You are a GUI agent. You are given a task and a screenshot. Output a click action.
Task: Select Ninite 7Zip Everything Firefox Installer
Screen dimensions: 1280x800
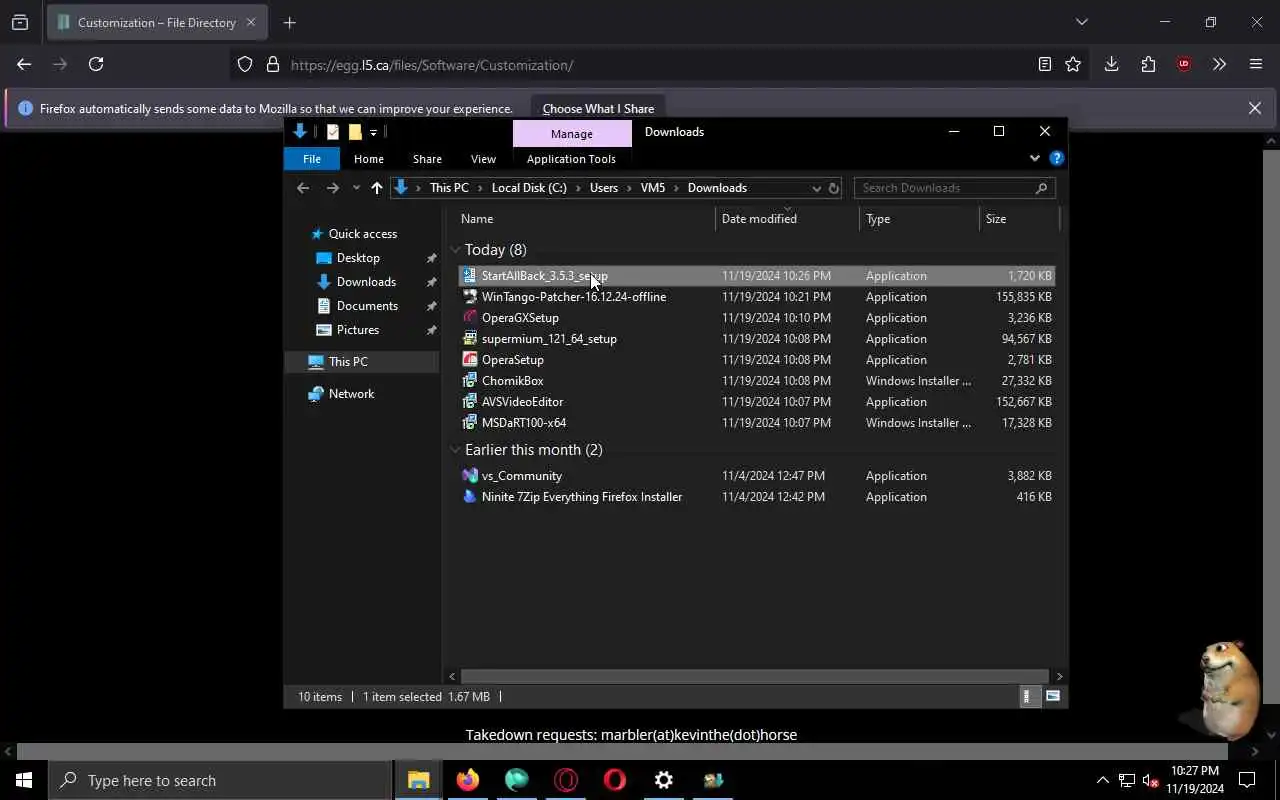(x=756, y=497)
